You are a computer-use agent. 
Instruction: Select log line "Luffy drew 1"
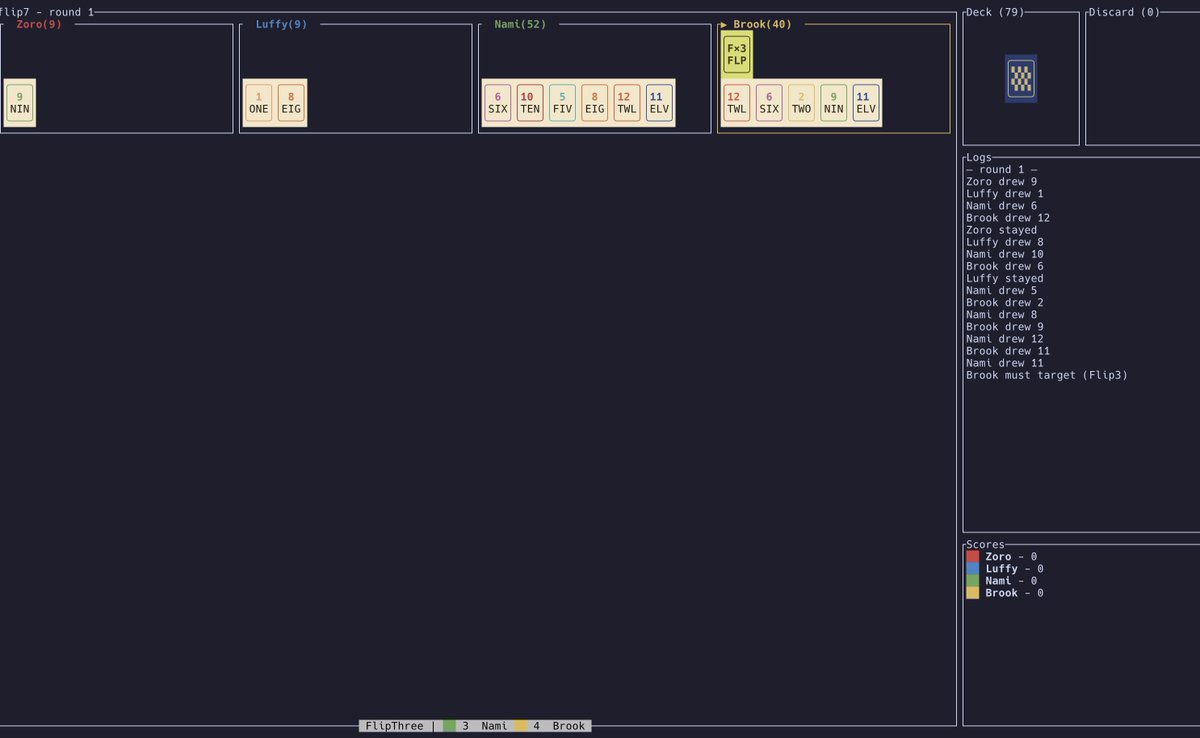(1005, 194)
